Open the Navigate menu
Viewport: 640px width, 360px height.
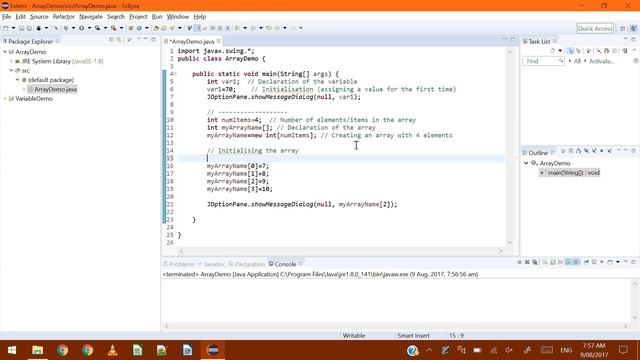point(91,17)
